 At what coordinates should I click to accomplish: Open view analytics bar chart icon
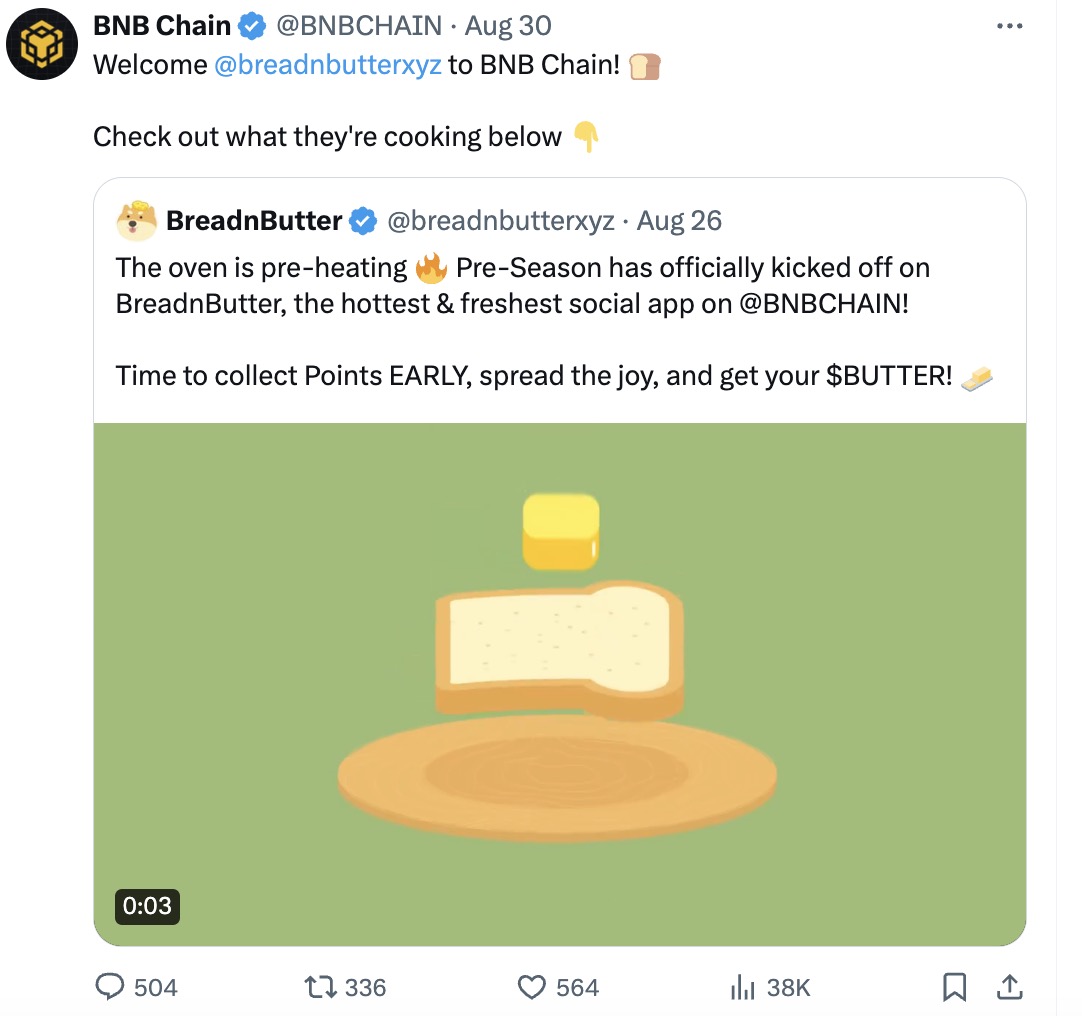pos(742,987)
